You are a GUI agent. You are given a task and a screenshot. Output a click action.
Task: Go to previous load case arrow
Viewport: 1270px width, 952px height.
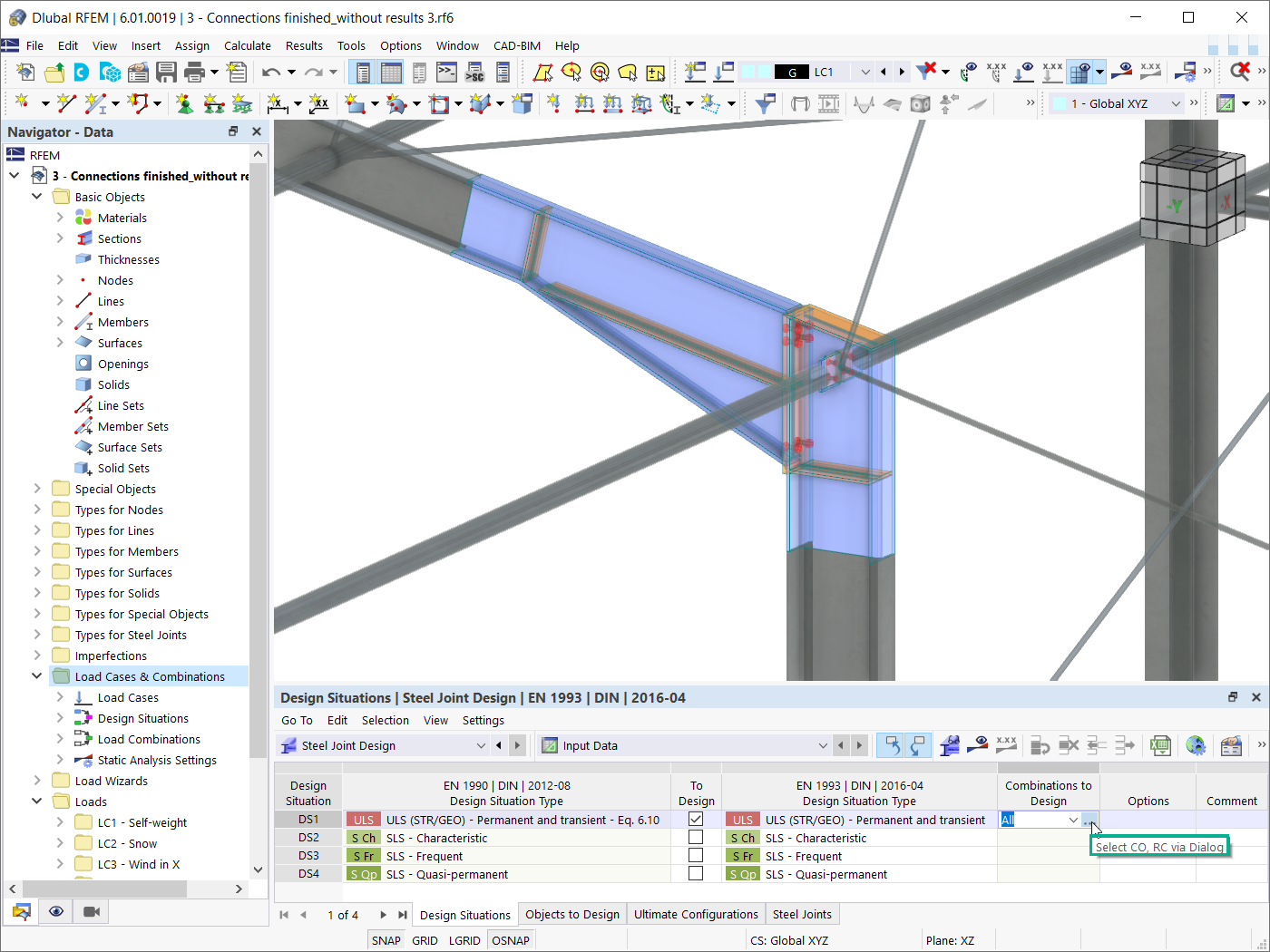pyautogui.click(x=883, y=72)
